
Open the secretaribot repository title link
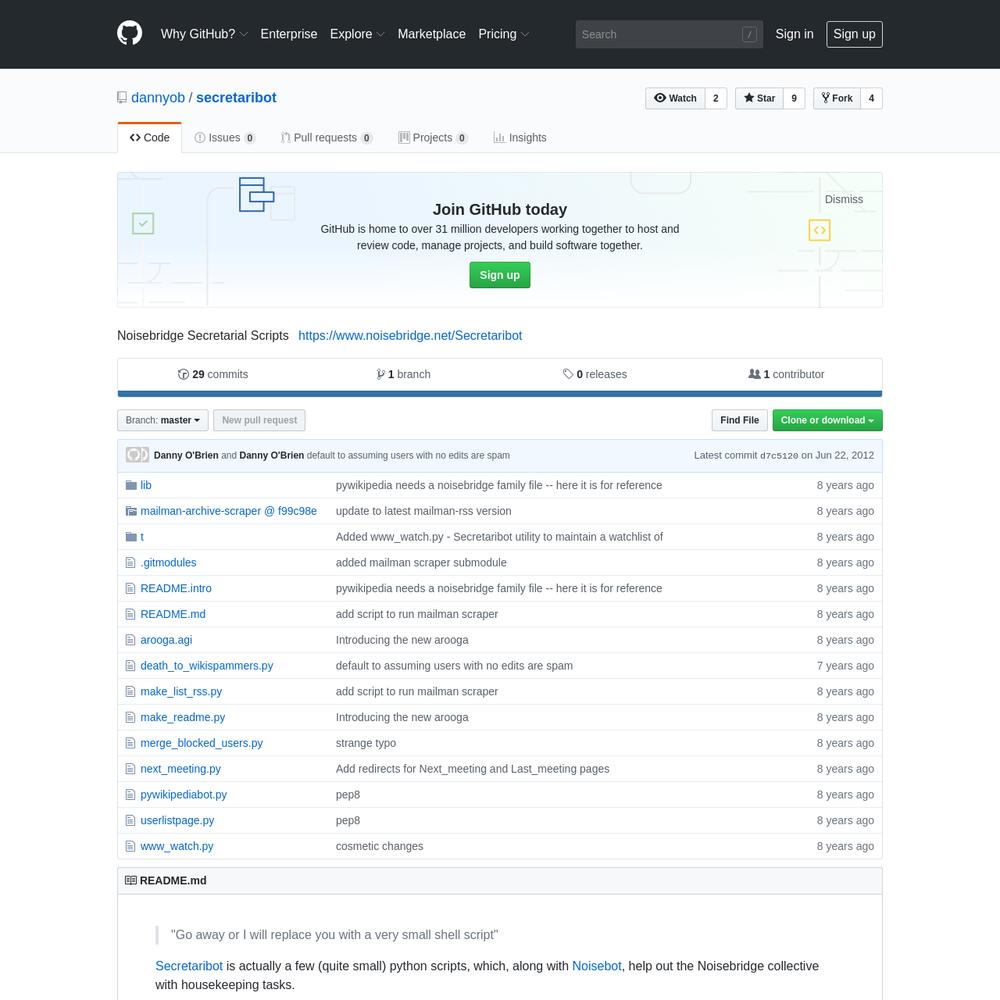coord(236,98)
